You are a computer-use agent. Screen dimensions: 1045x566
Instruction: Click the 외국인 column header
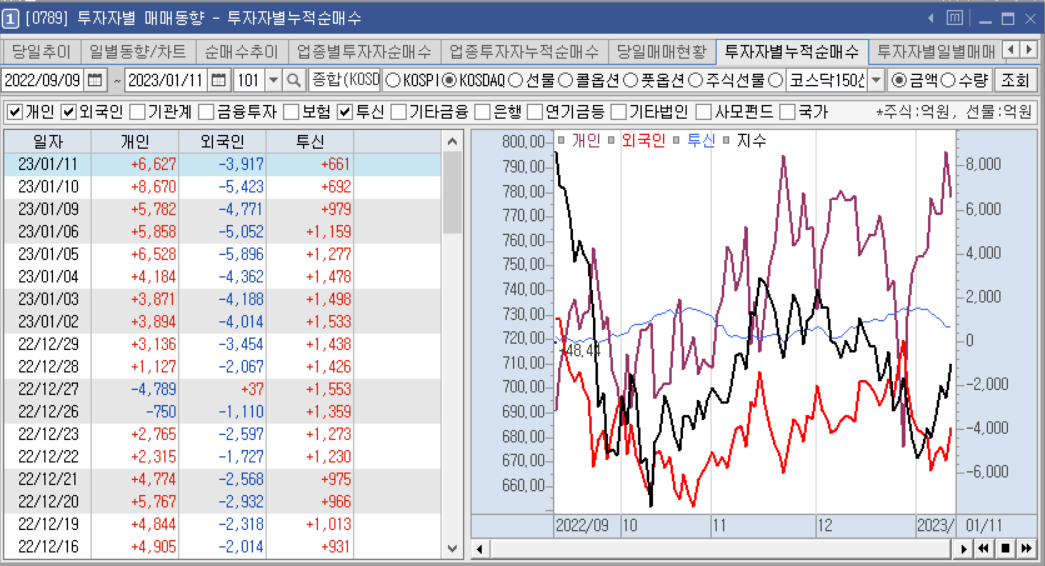222,141
